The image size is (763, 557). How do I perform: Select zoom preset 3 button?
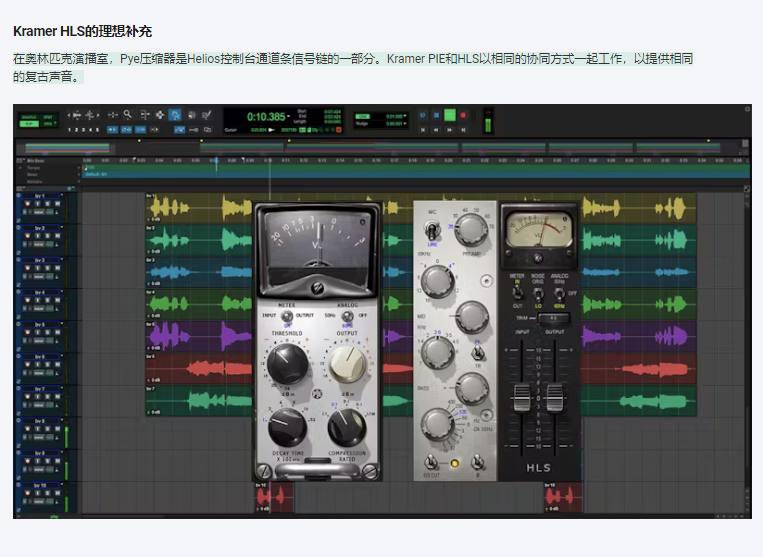coord(84,130)
